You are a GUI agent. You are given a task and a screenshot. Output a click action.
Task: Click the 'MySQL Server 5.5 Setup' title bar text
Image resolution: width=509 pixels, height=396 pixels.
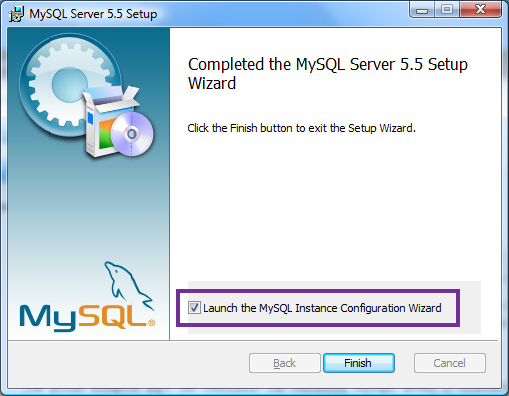pyautogui.click(x=93, y=14)
